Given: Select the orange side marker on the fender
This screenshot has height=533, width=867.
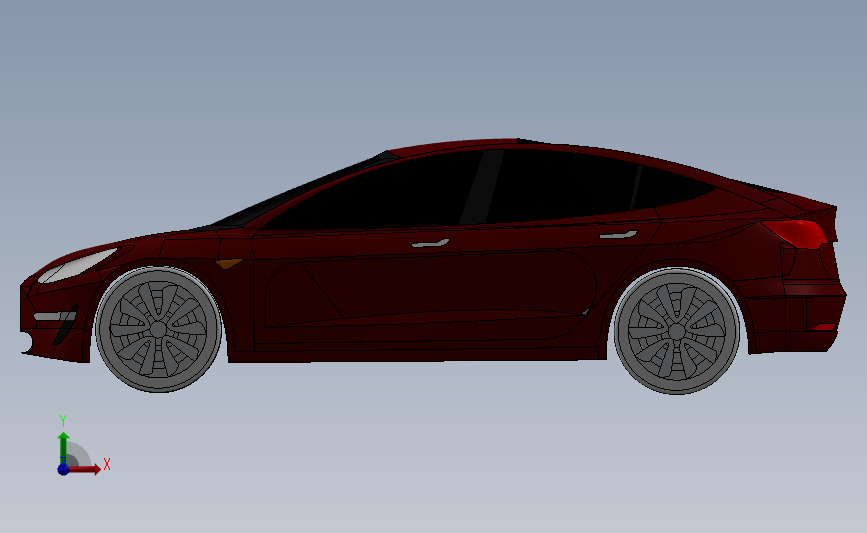Looking at the screenshot, I should [x=228, y=263].
